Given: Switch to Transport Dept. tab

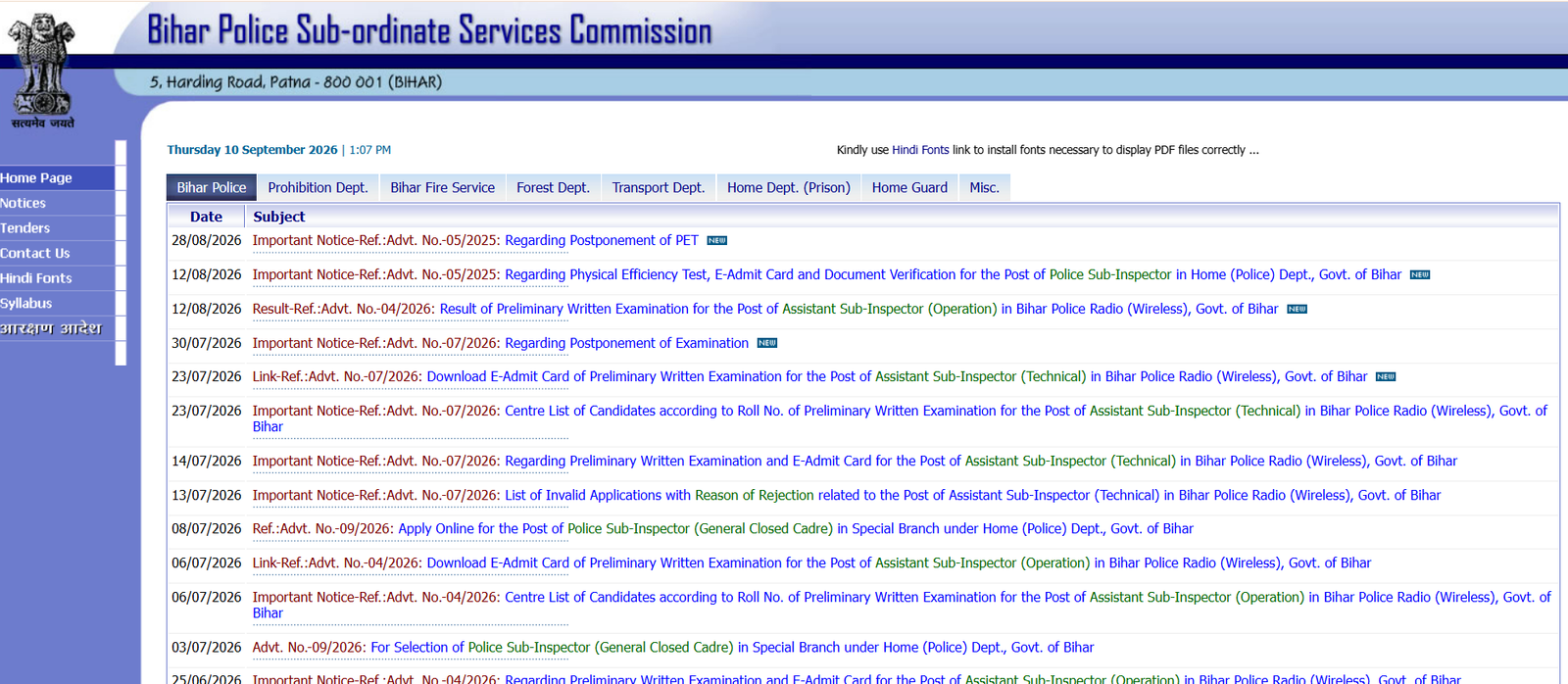Looking at the screenshot, I should pyautogui.click(x=659, y=187).
